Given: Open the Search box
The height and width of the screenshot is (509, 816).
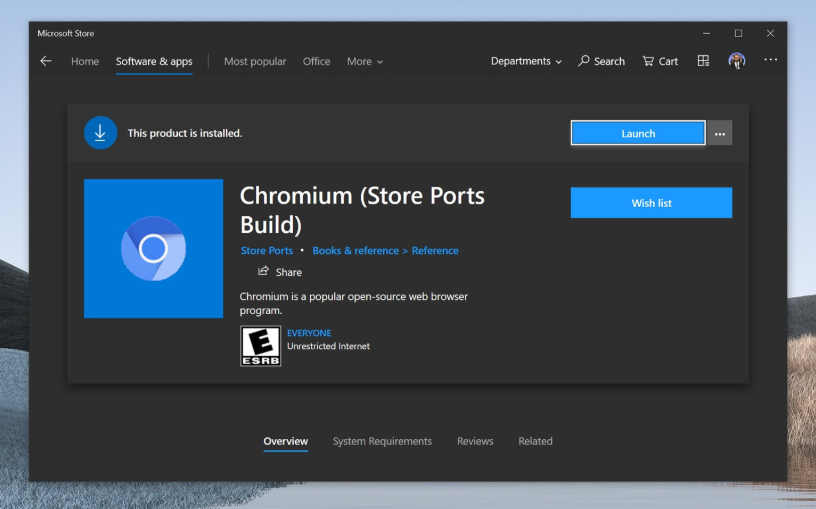Looking at the screenshot, I should point(601,61).
